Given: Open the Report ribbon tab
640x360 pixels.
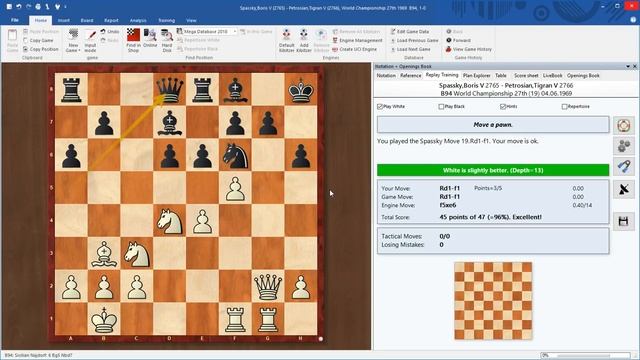Looking at the screenshot, I should click(111, 20).
